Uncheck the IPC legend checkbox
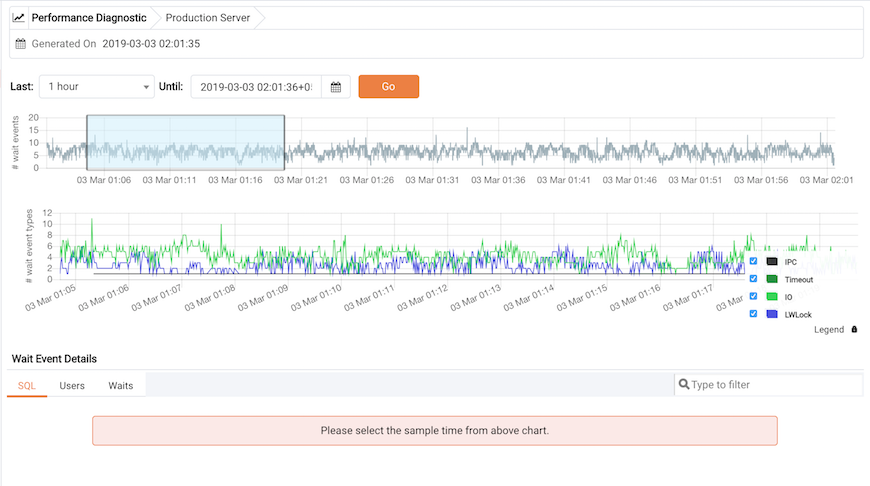 [x=753, y=261]
